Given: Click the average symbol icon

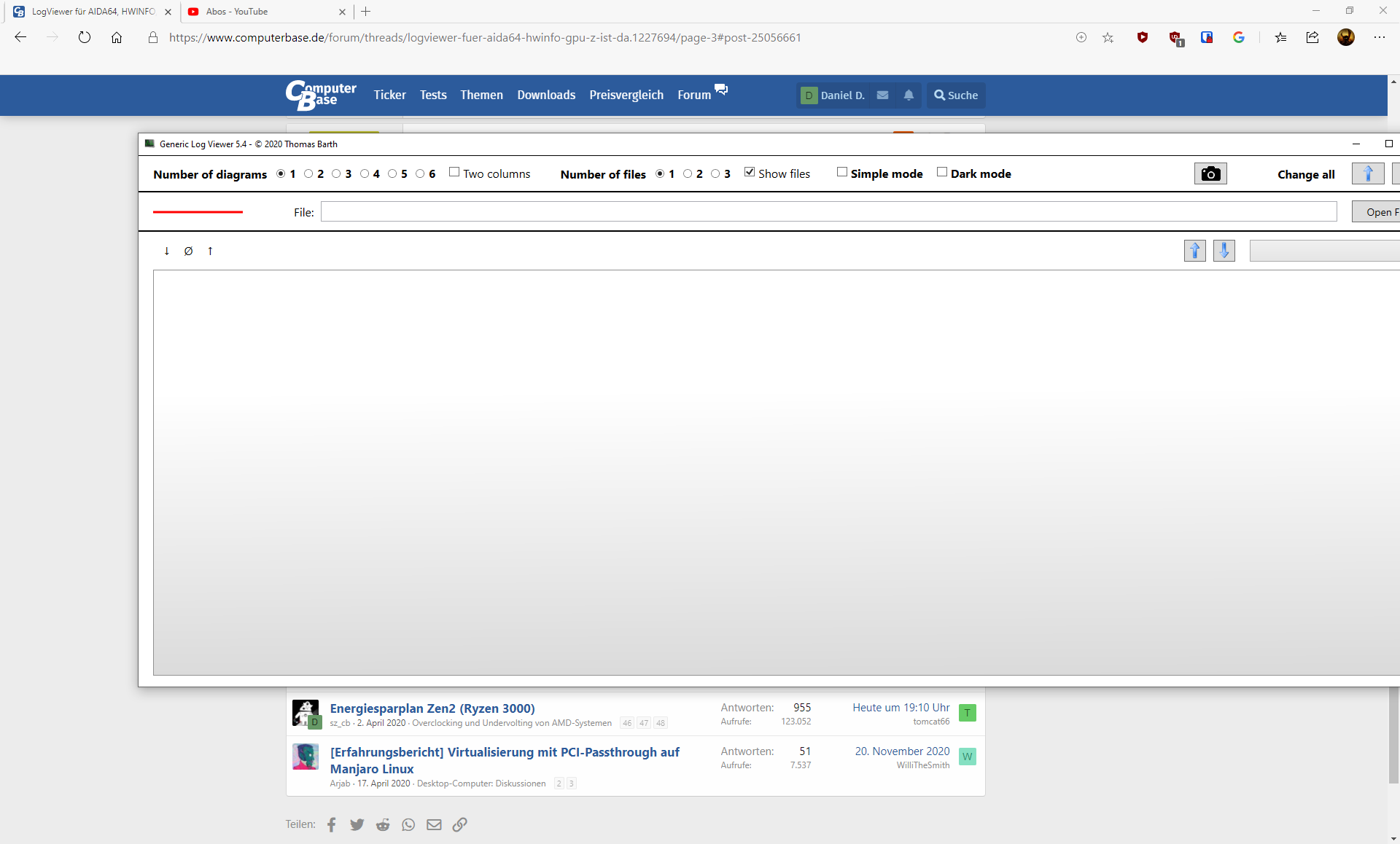Looking at the screenshot, I should [x=188, y=251].
